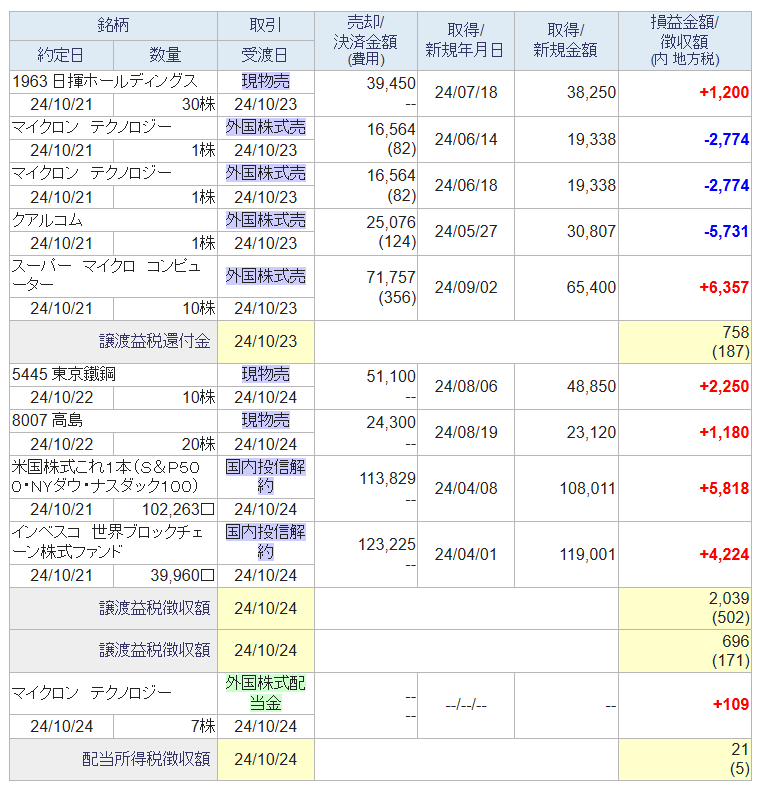Click 現物売 in the 日揮ホールディングス row
762x794 pixels.
265,82
